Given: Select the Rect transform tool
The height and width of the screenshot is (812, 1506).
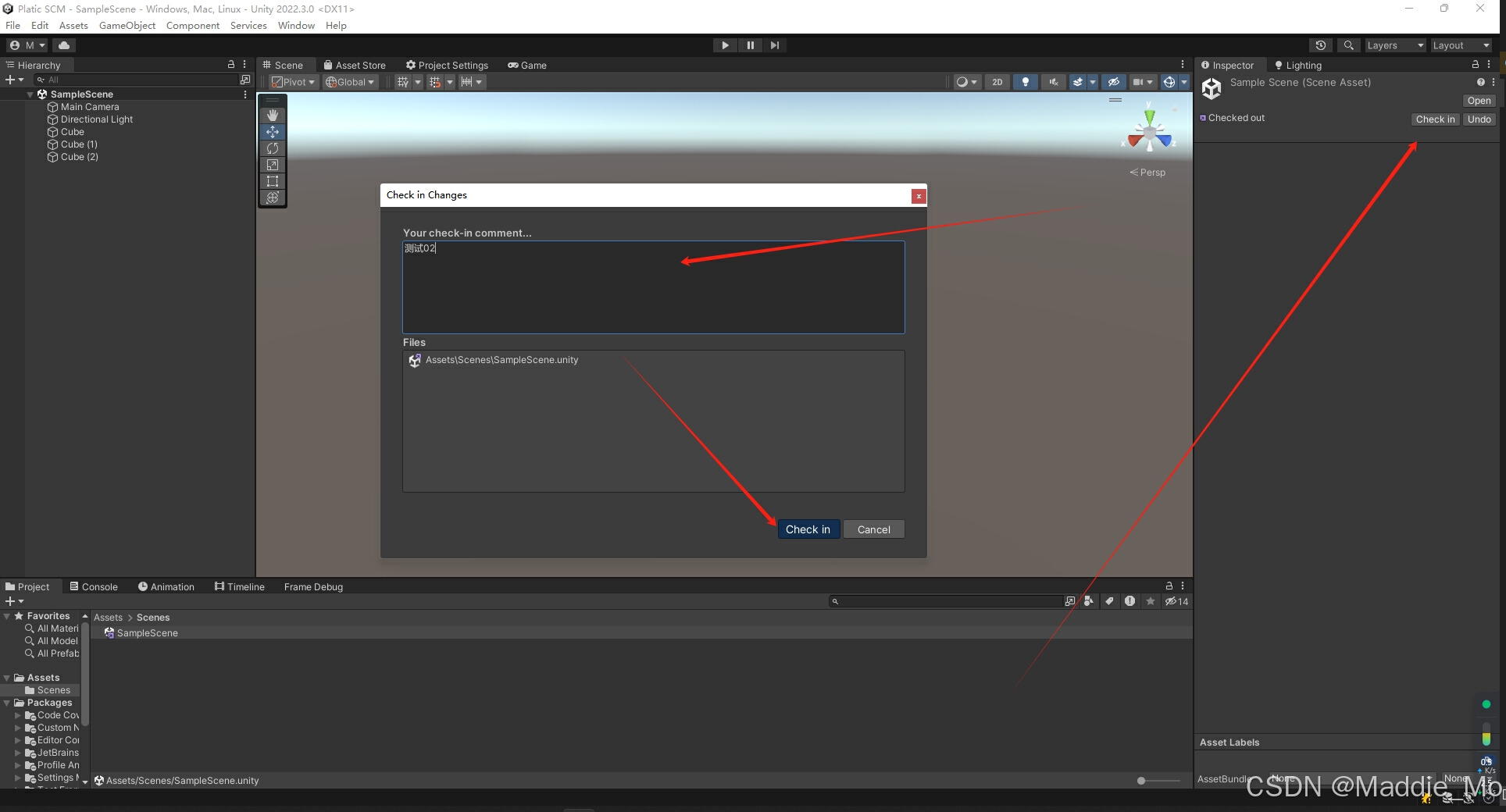Looking at the screenshot, I should [273, 181].
